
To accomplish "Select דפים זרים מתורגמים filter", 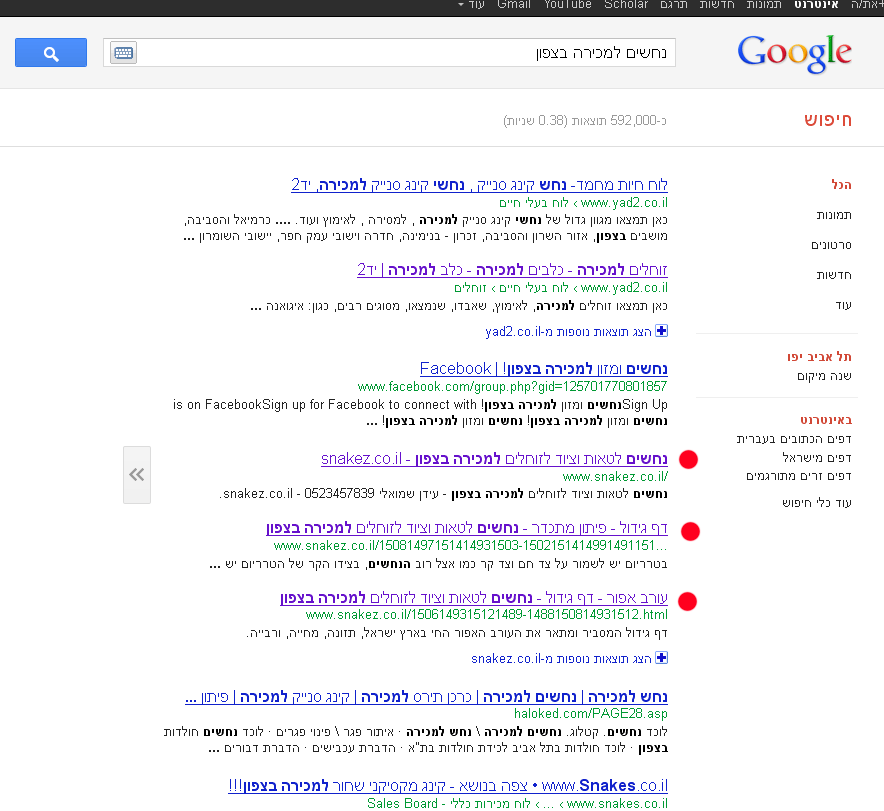I will 799,476.
